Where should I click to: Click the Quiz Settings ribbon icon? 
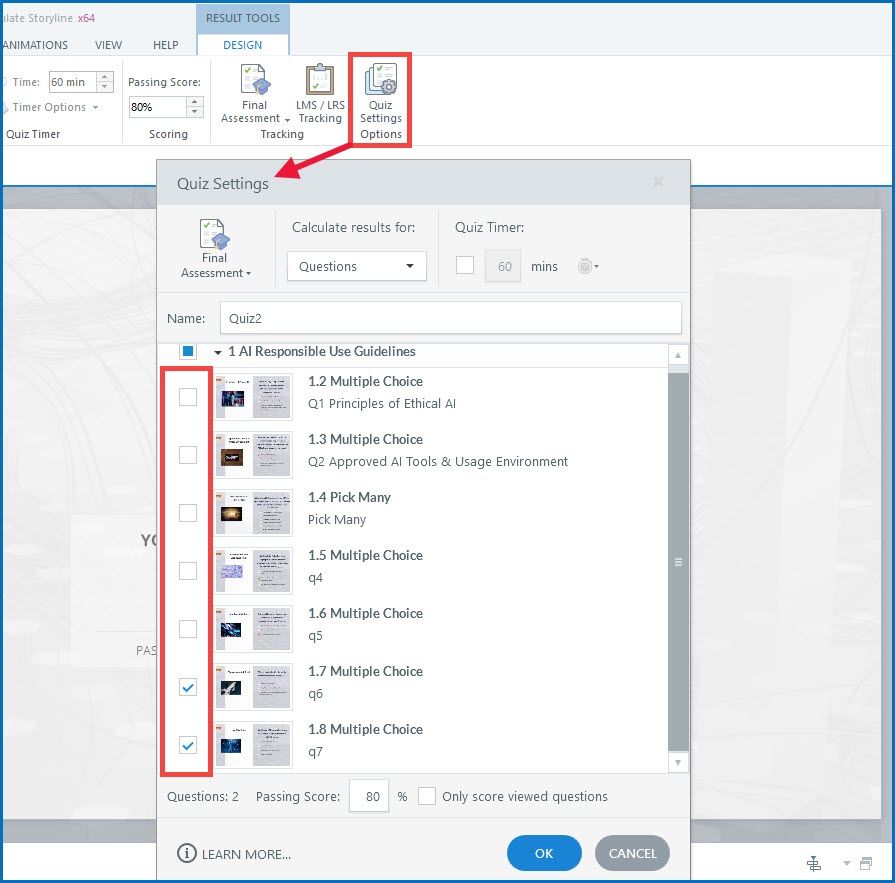[x=381, y=82]
